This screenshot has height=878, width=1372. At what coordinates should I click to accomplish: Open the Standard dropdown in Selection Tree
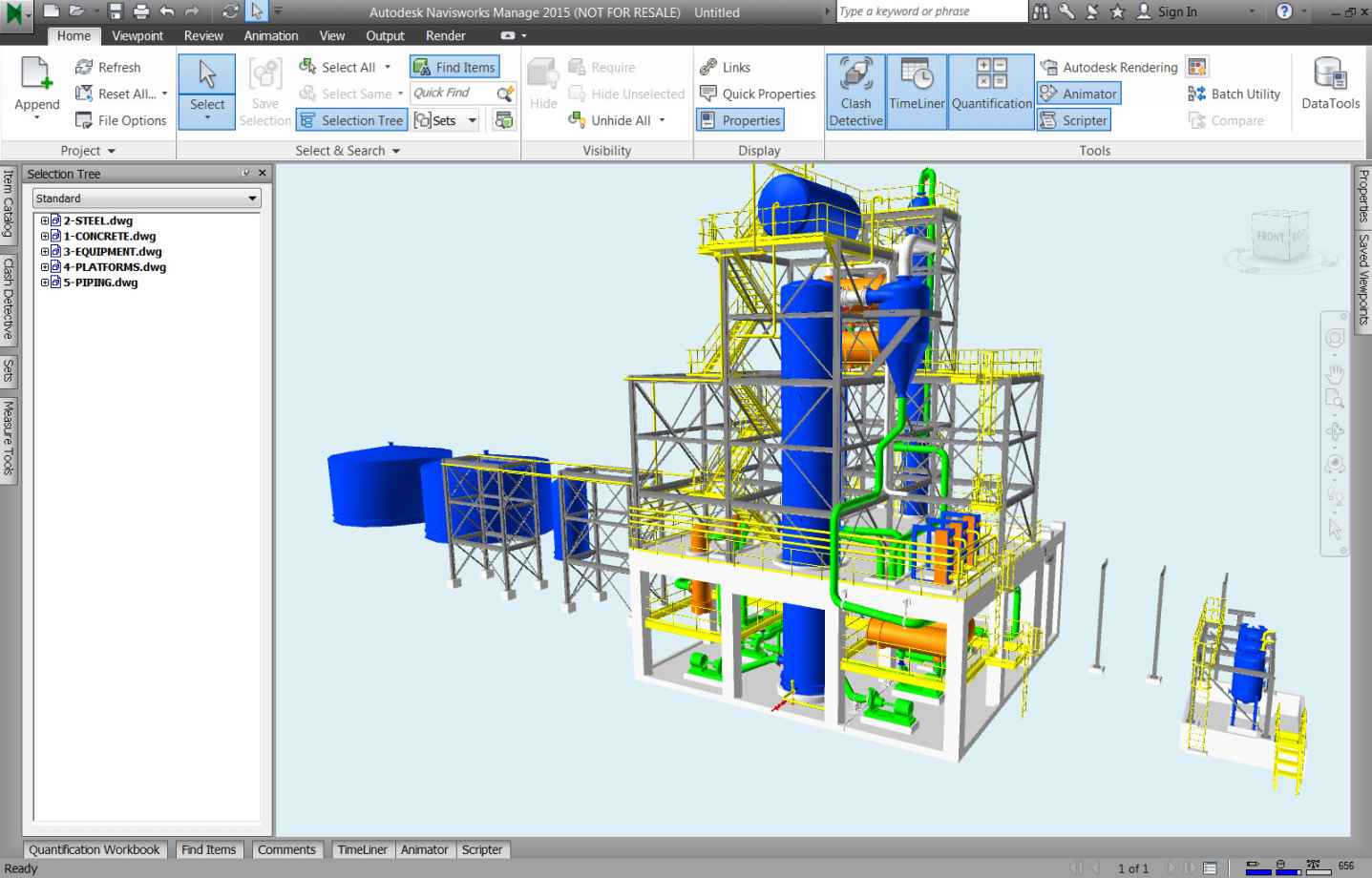point(146,199)
